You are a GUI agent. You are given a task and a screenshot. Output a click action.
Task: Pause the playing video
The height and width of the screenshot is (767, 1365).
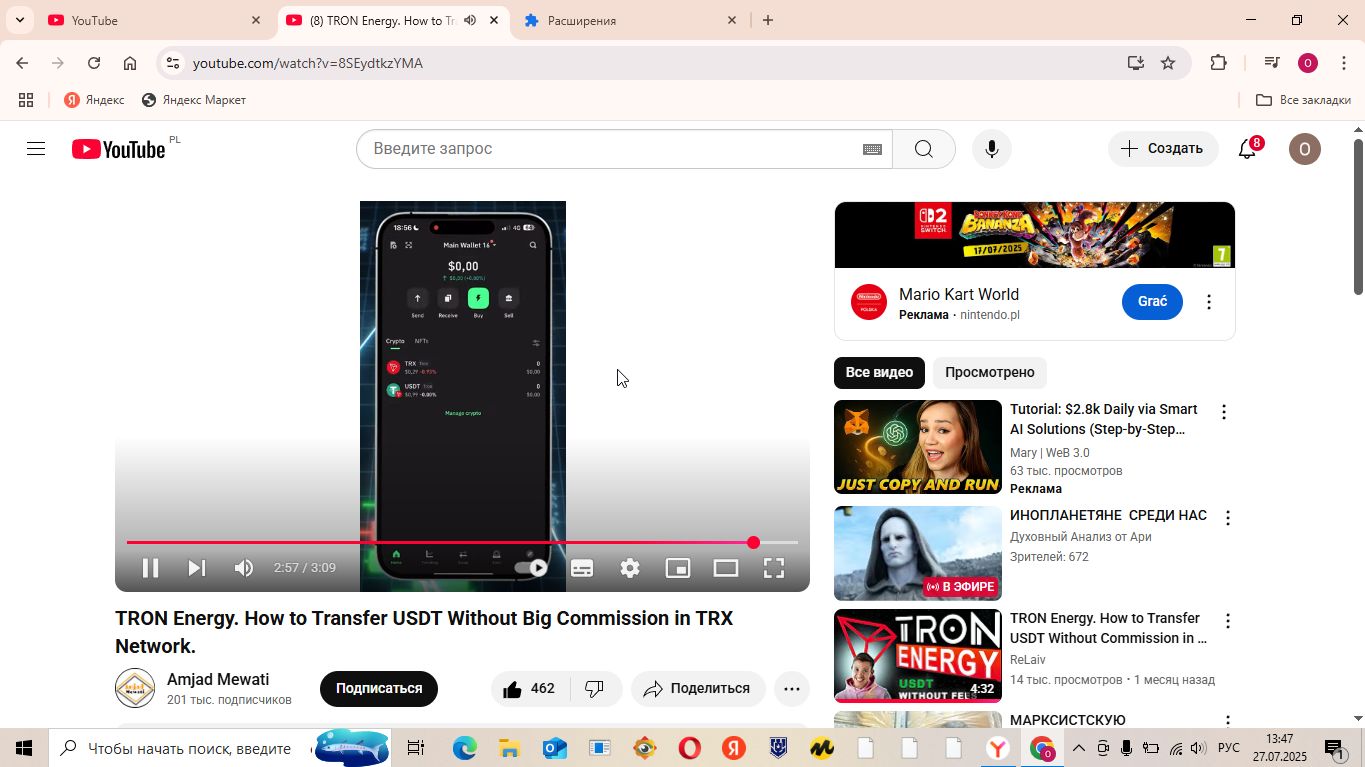(x=150, y=568)
